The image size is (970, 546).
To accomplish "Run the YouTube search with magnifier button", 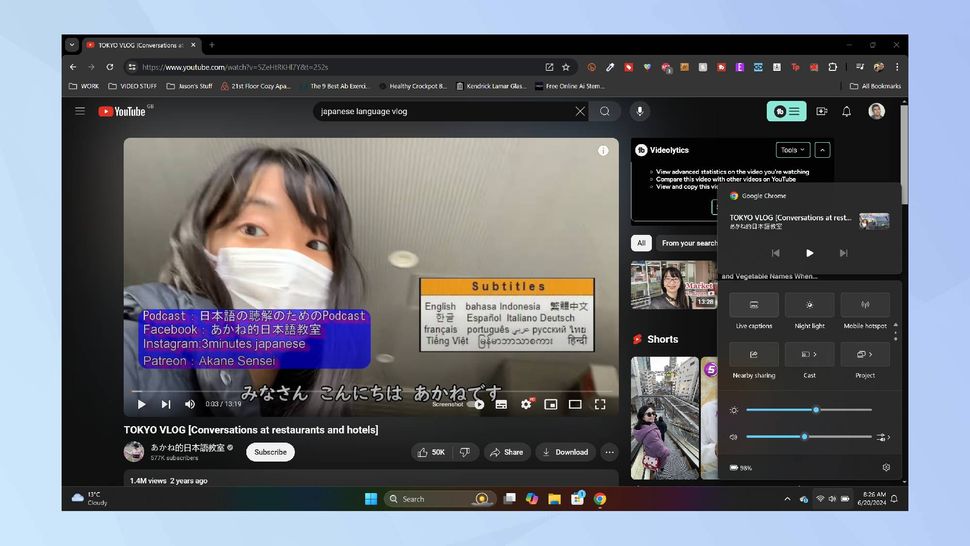I will pos(604,111).
